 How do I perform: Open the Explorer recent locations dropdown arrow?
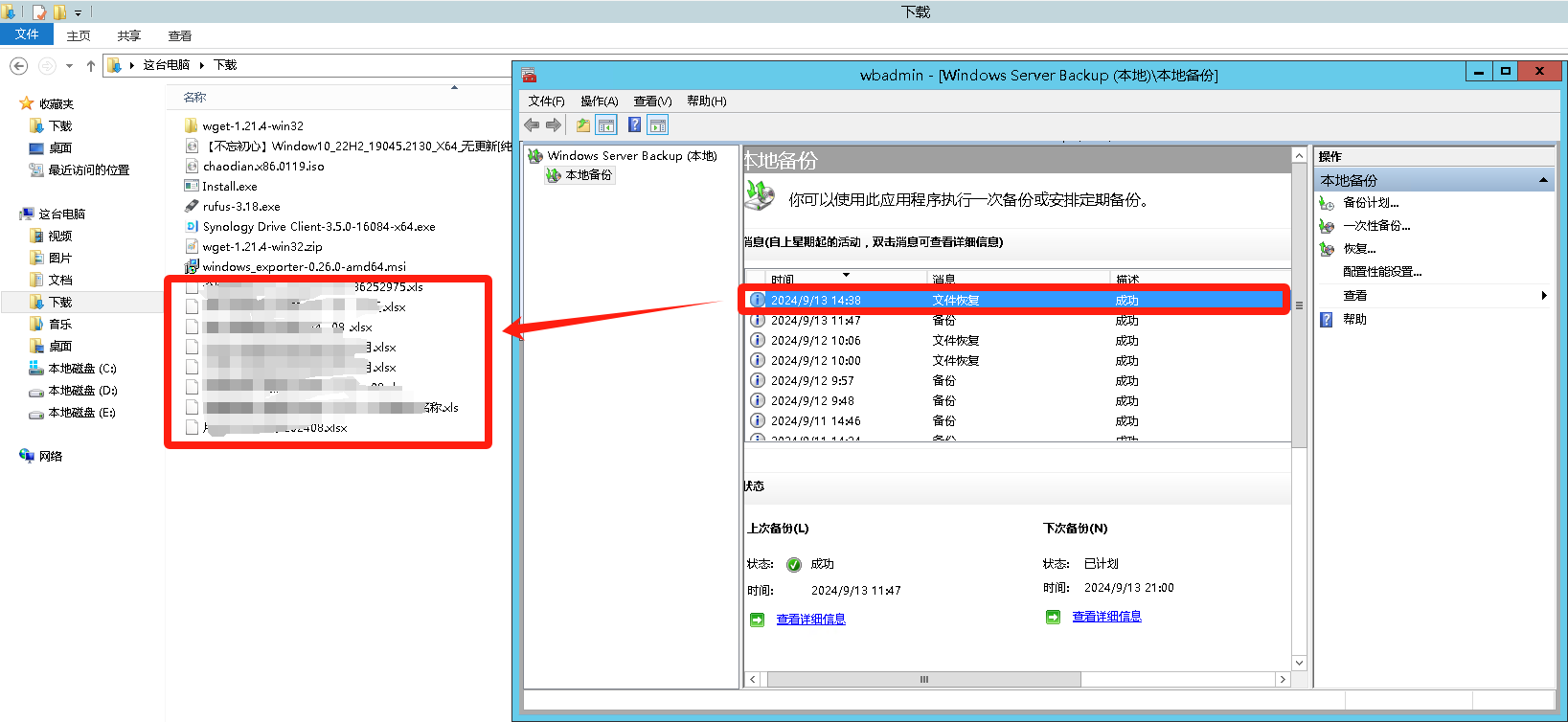click(x=69, y=66)
